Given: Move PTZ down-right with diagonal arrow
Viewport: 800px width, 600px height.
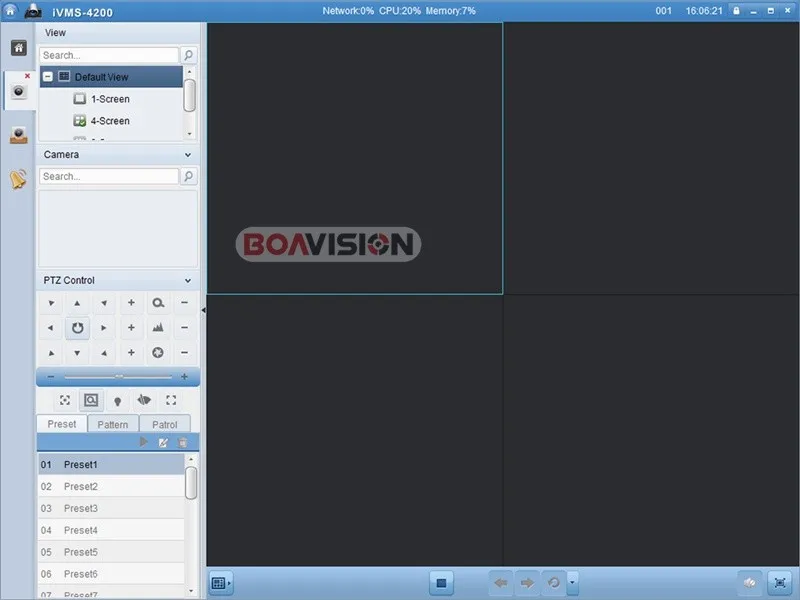Looking at the screenshot, I should click(x=104, y=353).
